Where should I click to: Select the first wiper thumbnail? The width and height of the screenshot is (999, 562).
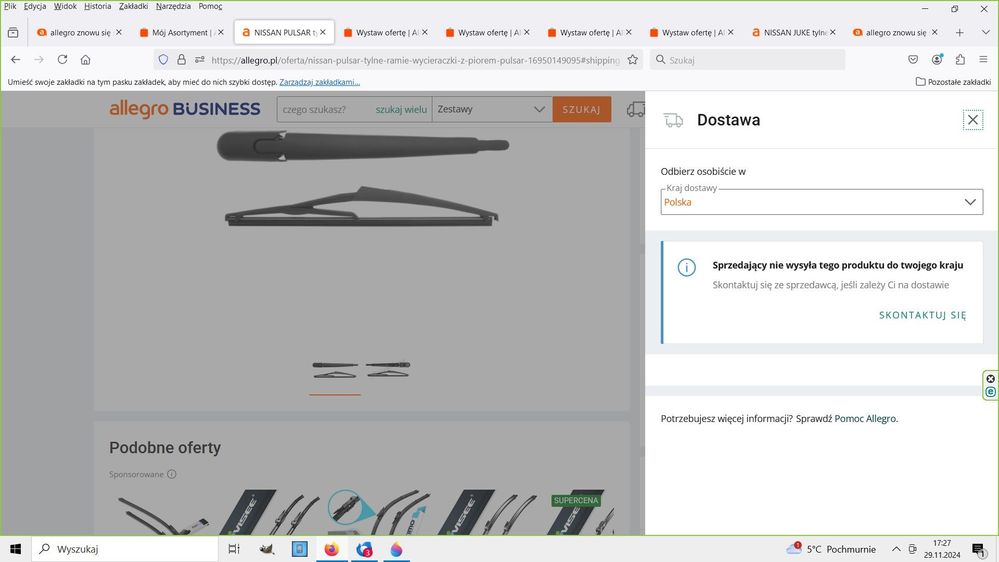[335, 370]
